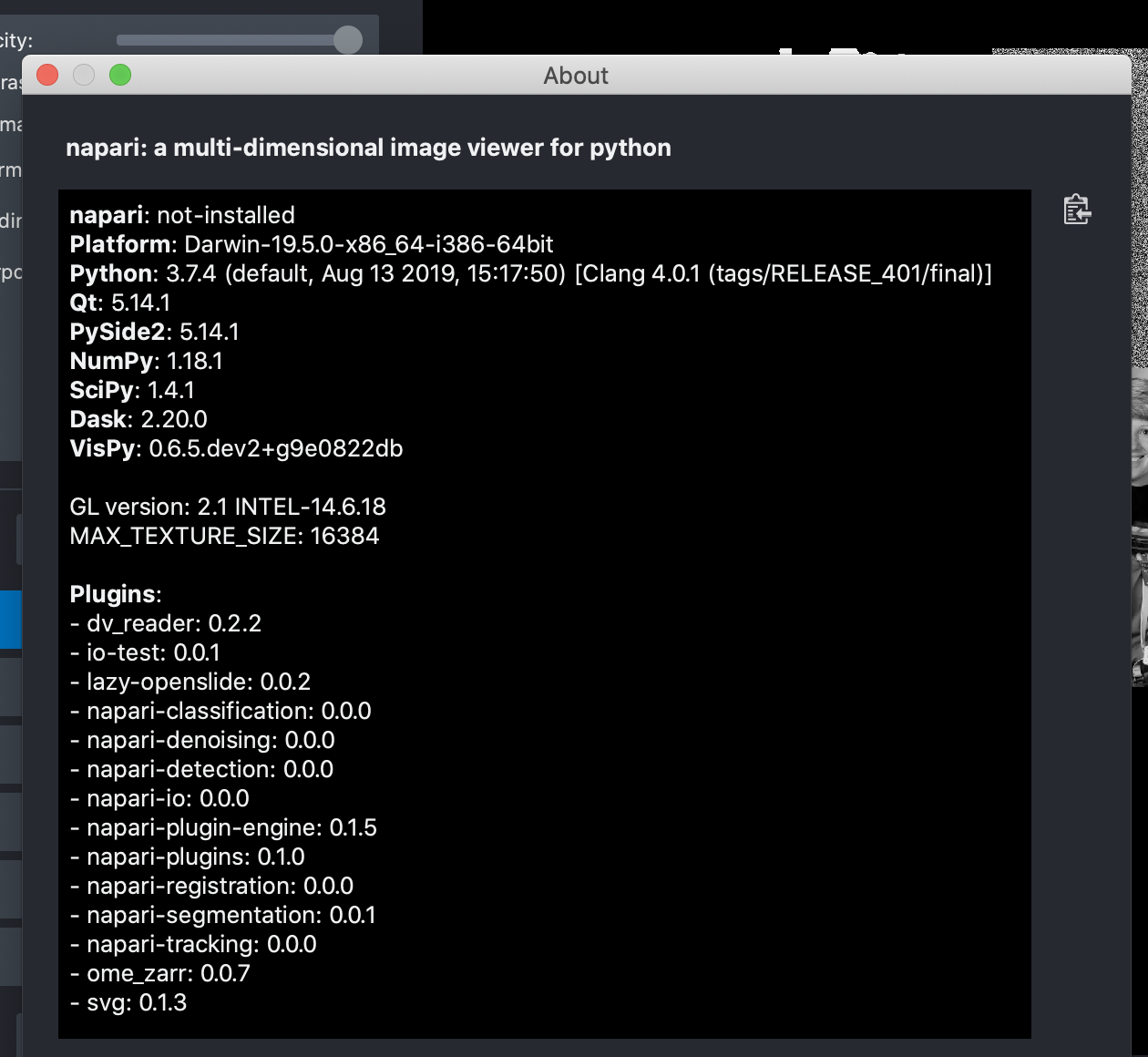Adjust the opacity slider behind the About window
Screen dimensions: 1148x1057
240,40
